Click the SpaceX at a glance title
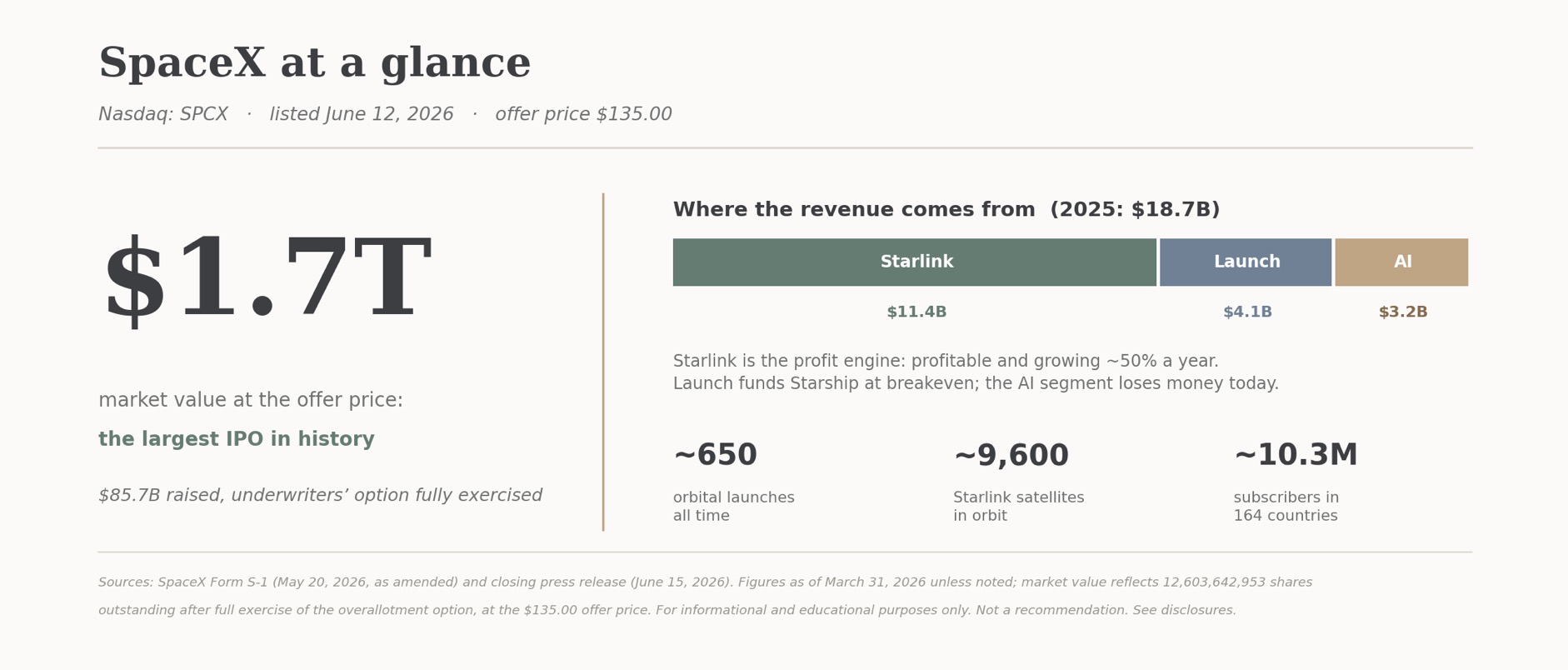Image resolution: width=1568 pixels, height=670 pixels. coord(314,64)
